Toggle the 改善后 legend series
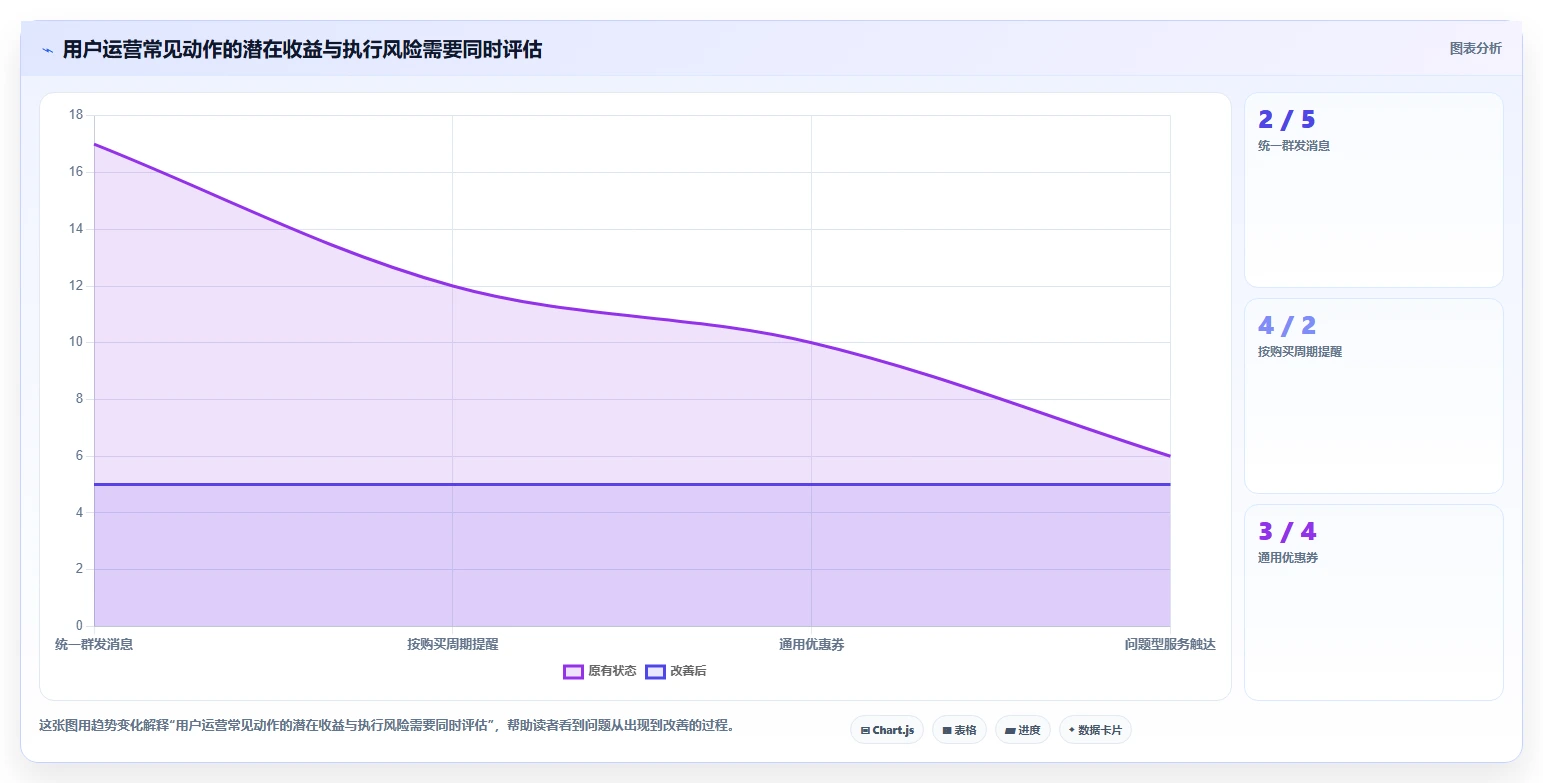1543x783 pixels. click(x=676, y=671)
